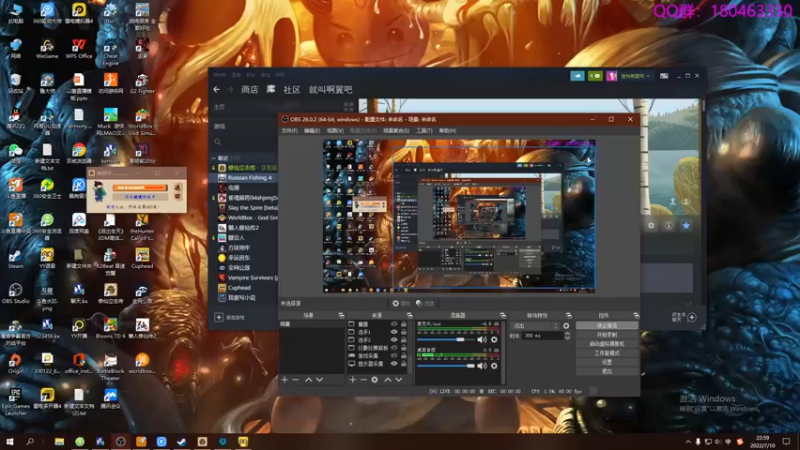Show hidden system tray icons
Viewport: 800px width, 450px height.
coord(688,442)
